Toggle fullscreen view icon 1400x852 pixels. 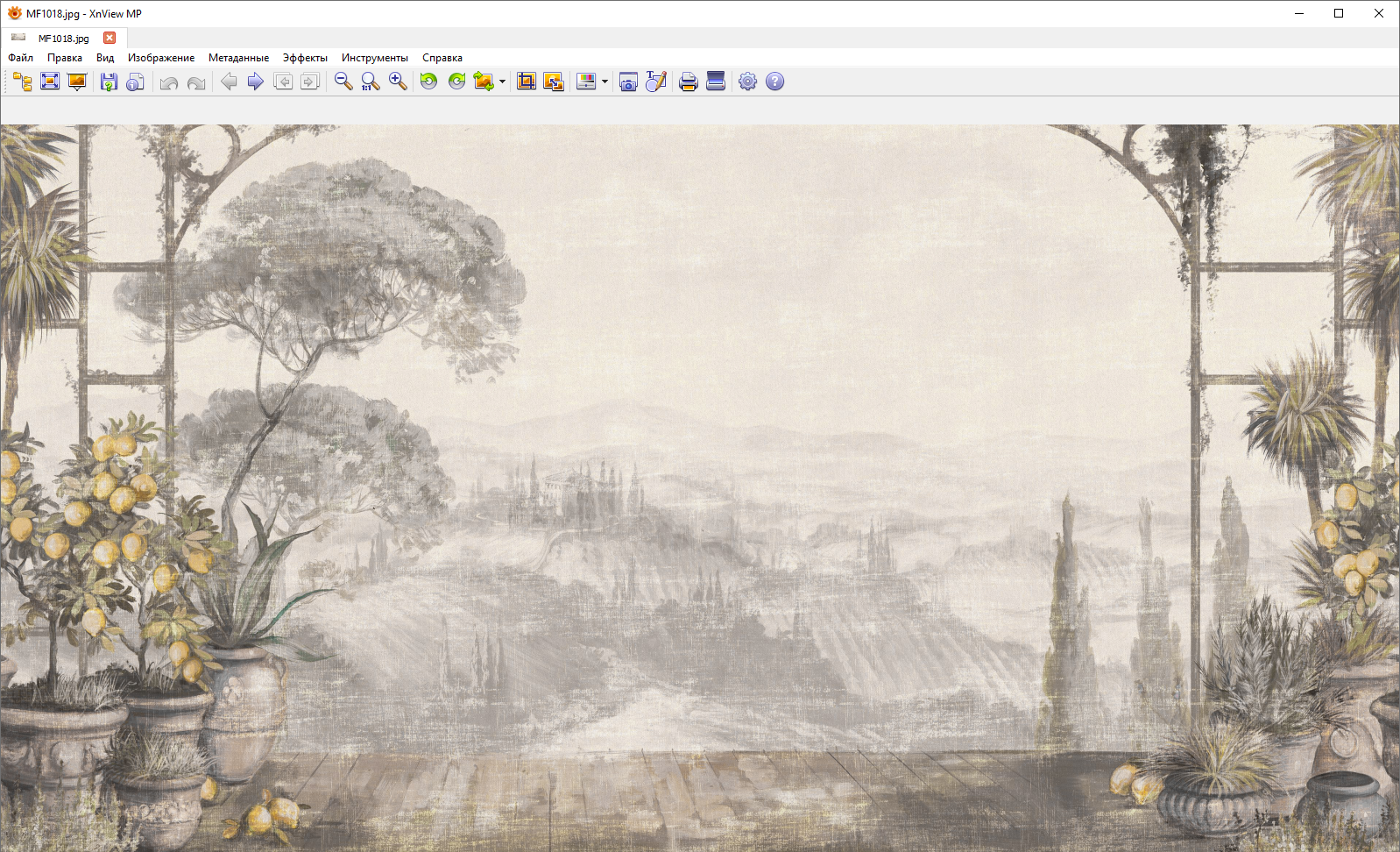pos(50,82)
